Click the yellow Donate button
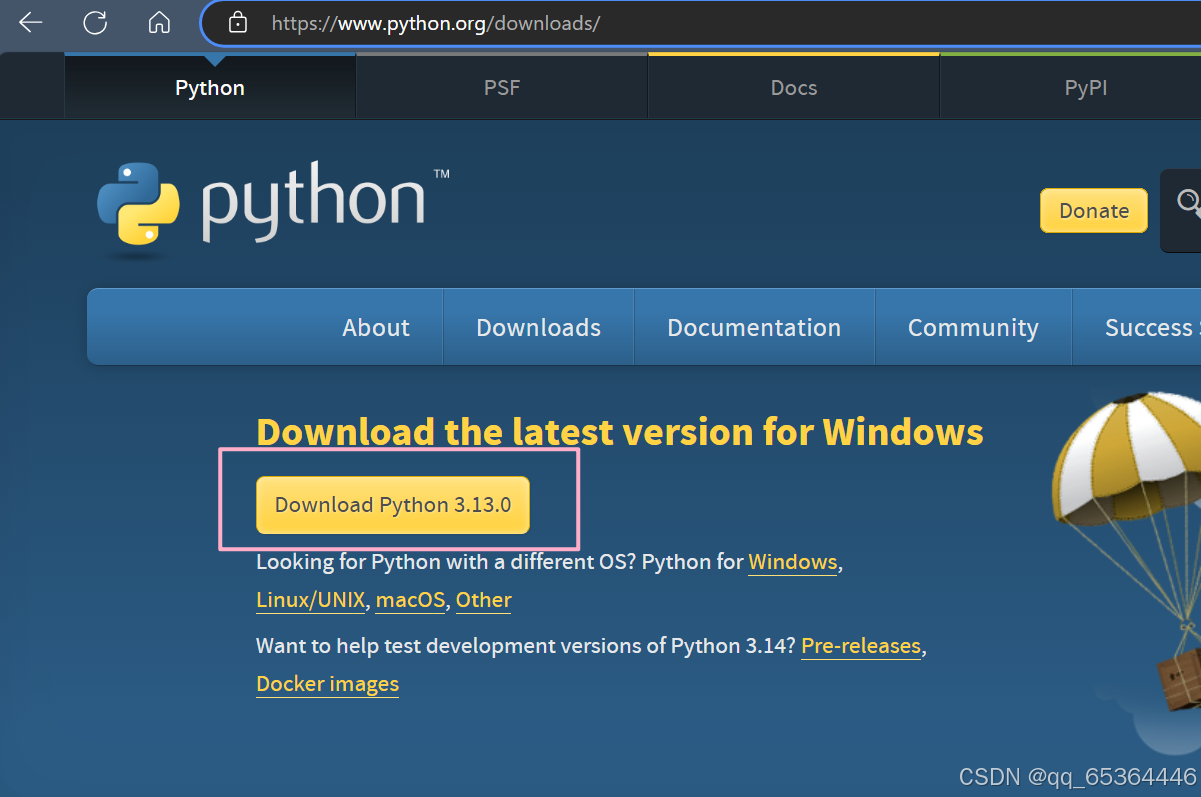Viewport: 1201px width, 797px height. [1094, 211]
